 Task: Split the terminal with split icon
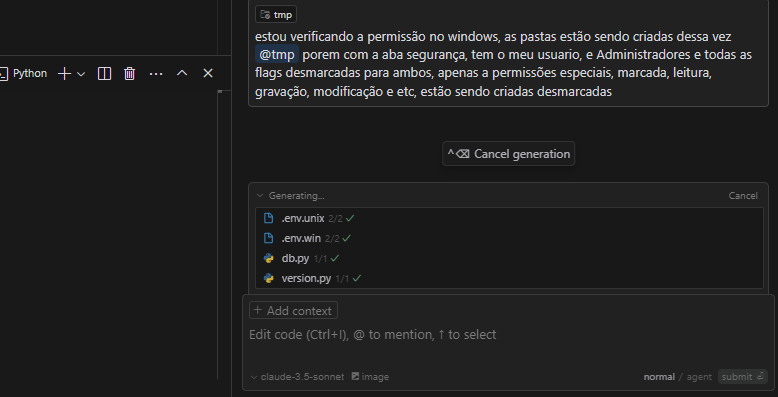[104, 74]
